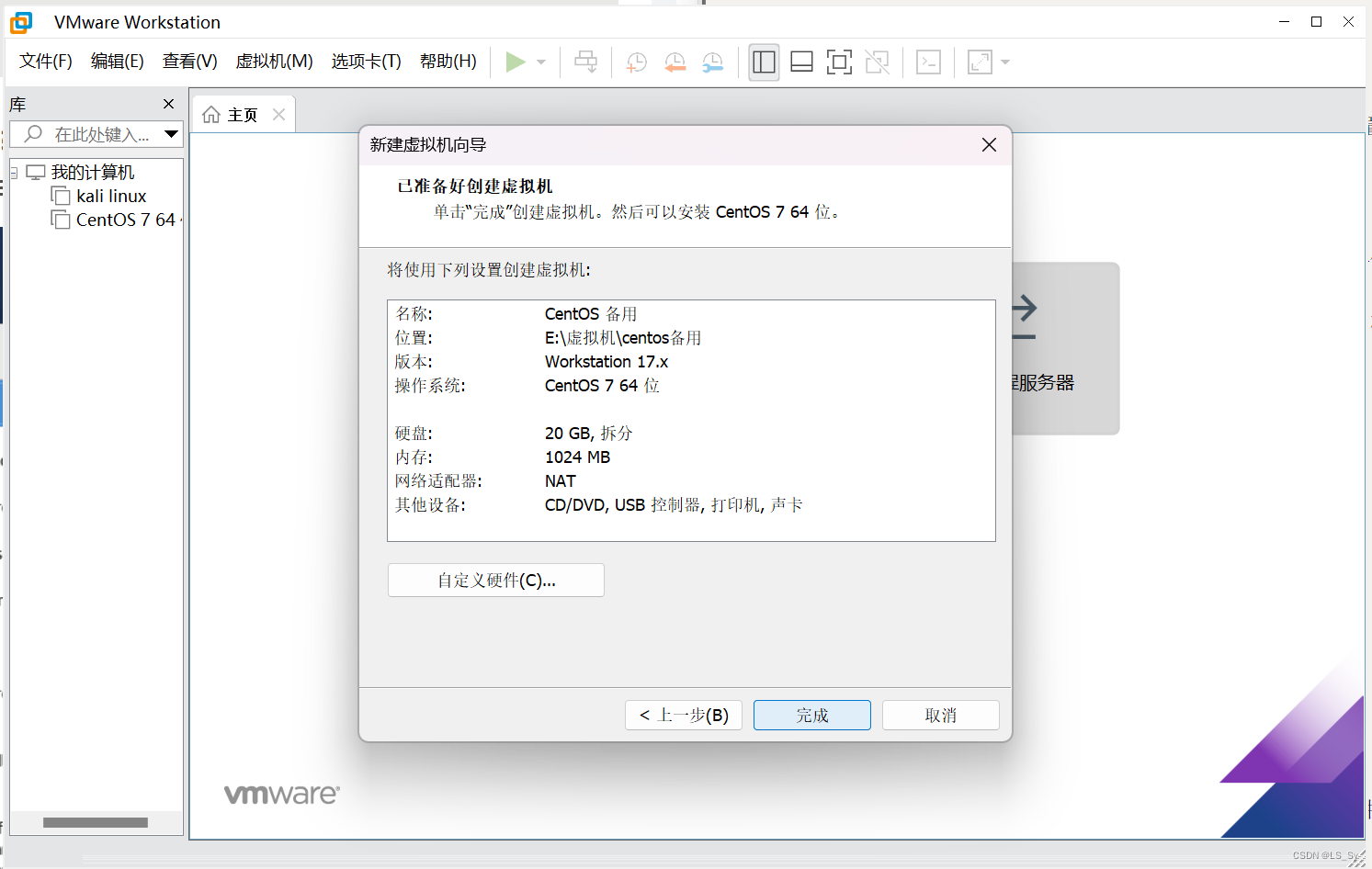1372x869 pixels.
Task: Select the kali linux virtual machine
Action: tap(111, 196)
